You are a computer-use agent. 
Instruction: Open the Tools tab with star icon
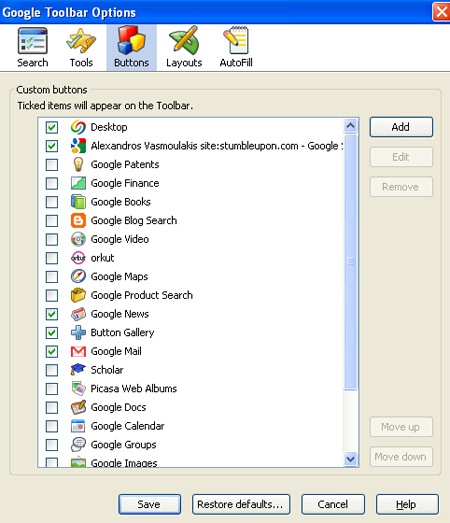(x=81, y=48)
